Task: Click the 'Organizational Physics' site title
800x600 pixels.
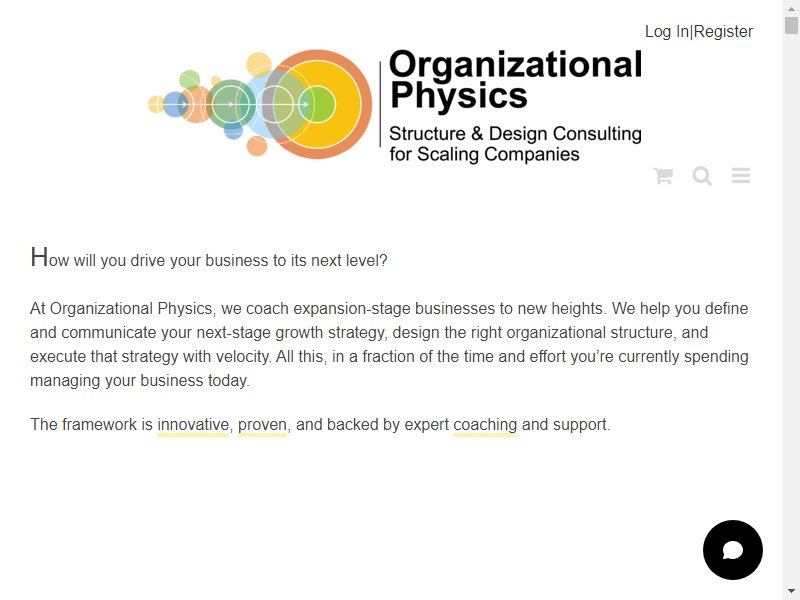Action: click(x=515, y=79)
